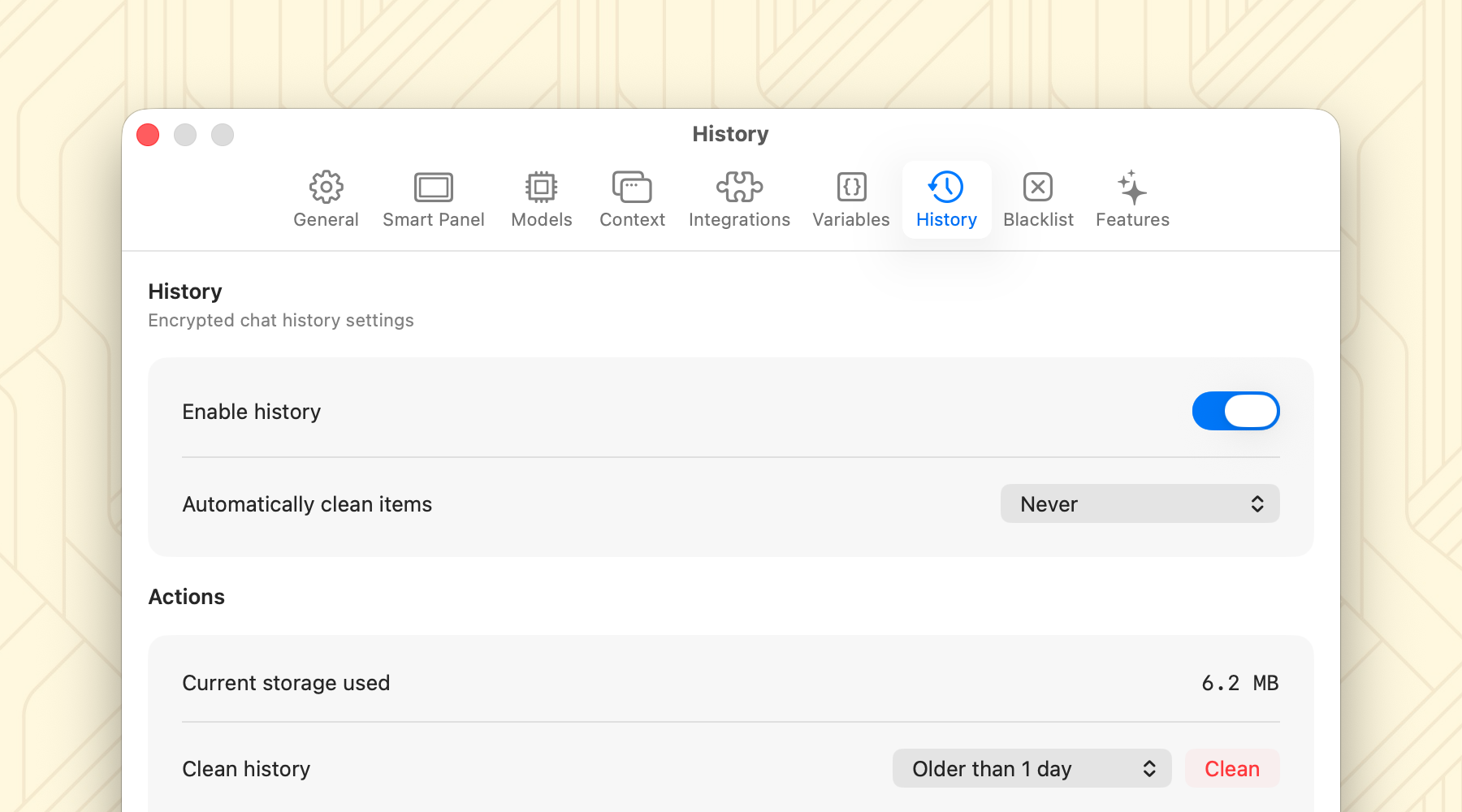The width and height of the screenshot is (1462, 812).
Task: Select the Smart Panel icon
Action: click(434, 186)
